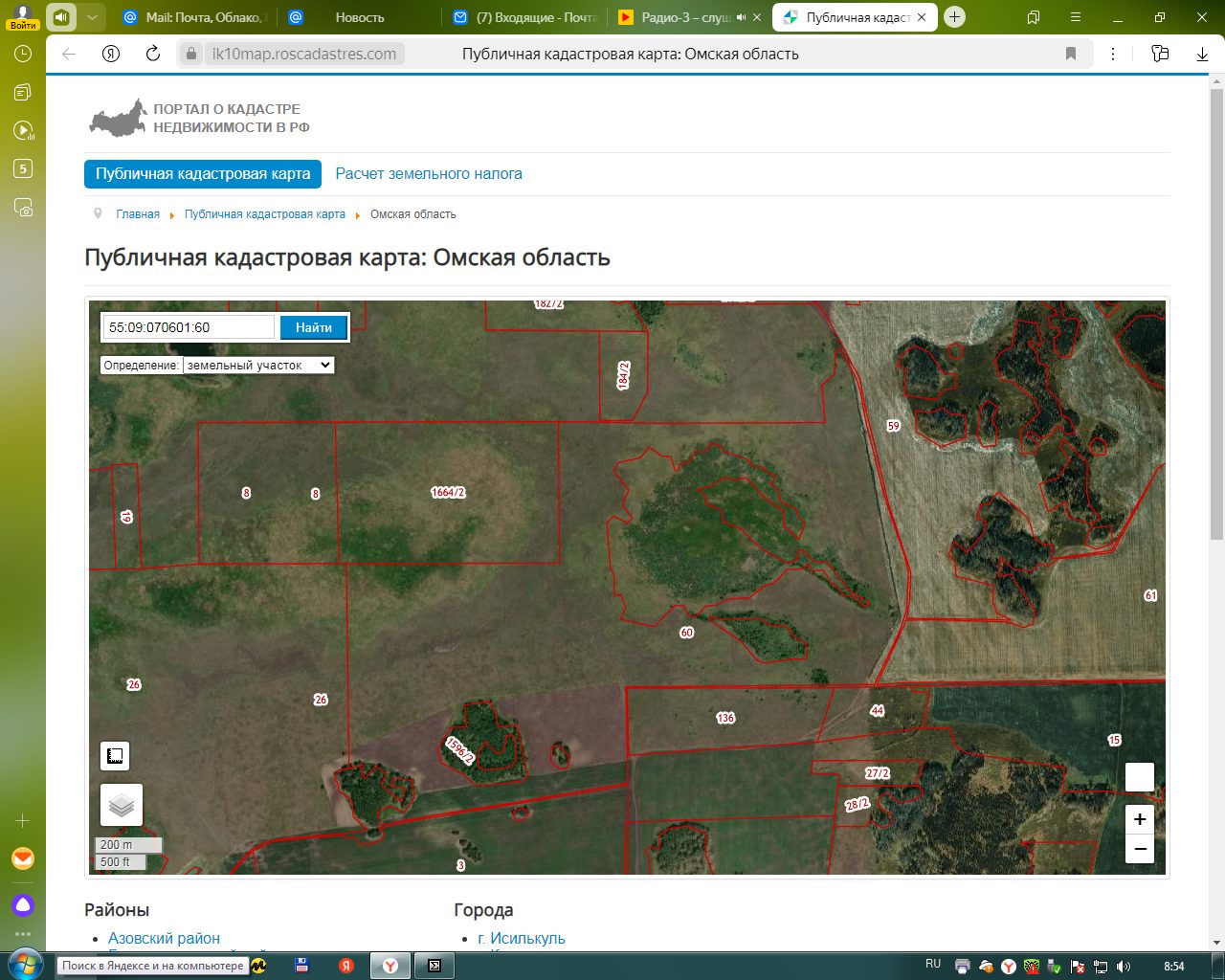Bookmark this page with the address bar icon

pyautogui.click(x=1071, y=54)
